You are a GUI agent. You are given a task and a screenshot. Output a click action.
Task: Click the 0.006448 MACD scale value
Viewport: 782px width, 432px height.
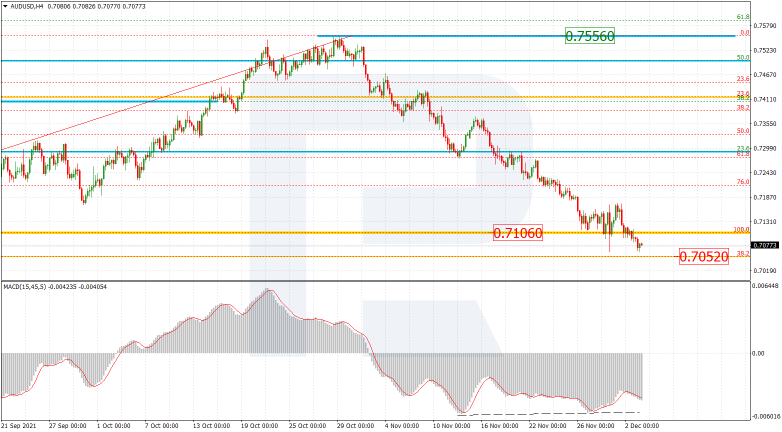(766, 286)
